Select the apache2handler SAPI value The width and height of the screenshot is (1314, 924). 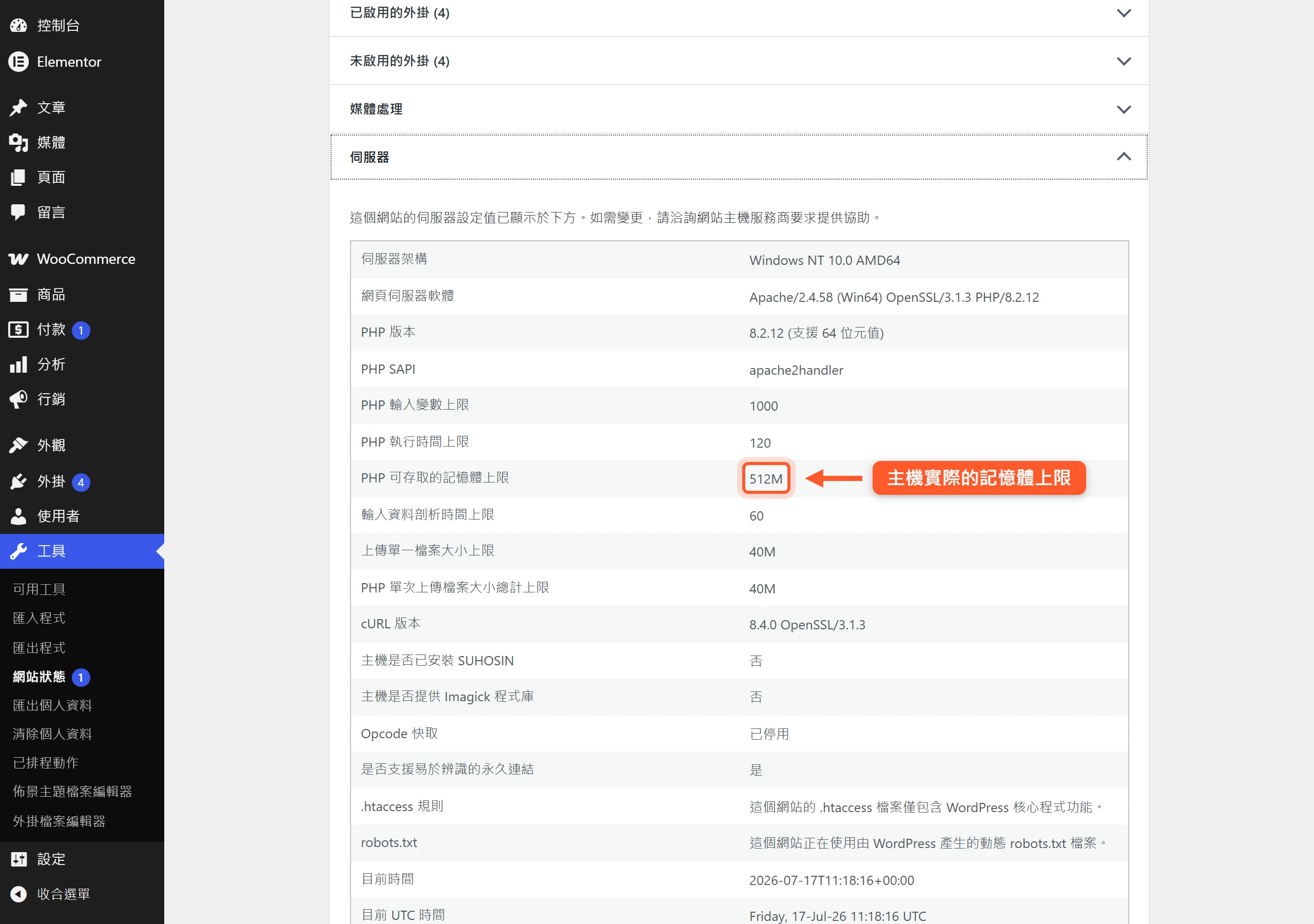point(796,371)
